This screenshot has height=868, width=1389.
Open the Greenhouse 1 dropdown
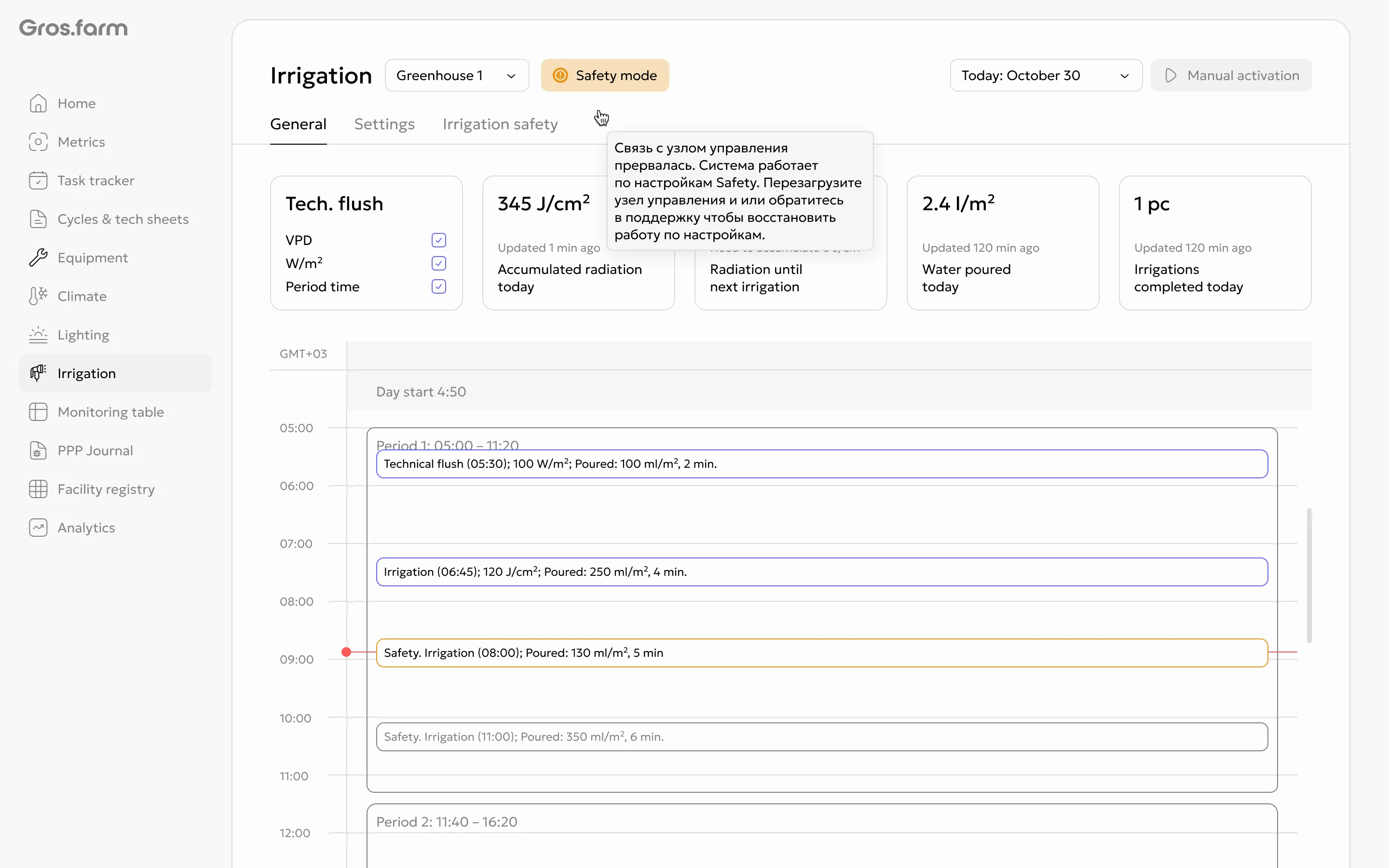pyautogui.click(x=457, y=75)
